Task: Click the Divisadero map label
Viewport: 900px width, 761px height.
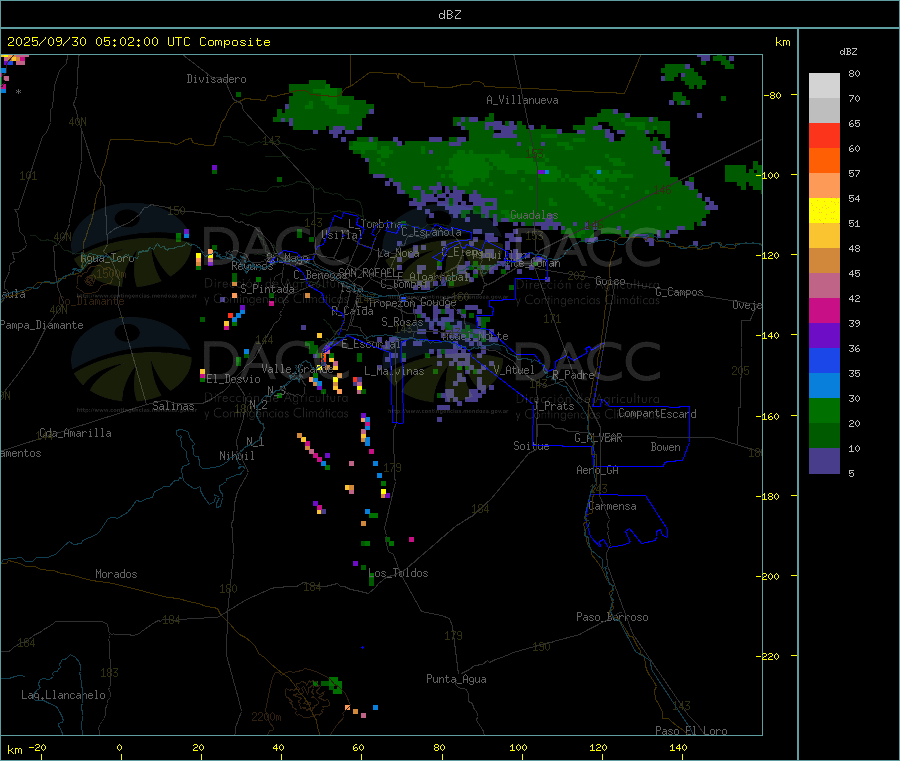Action: [x=216, y=79]
